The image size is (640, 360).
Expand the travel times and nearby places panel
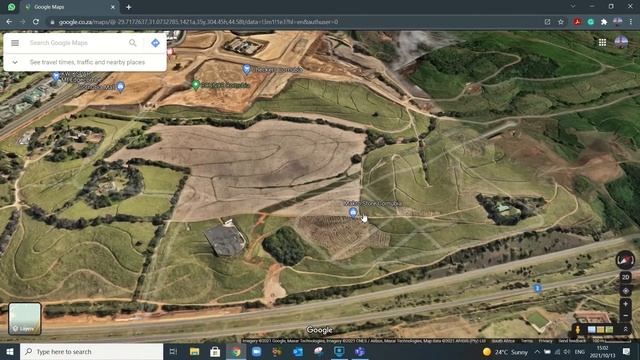point(15,62)
